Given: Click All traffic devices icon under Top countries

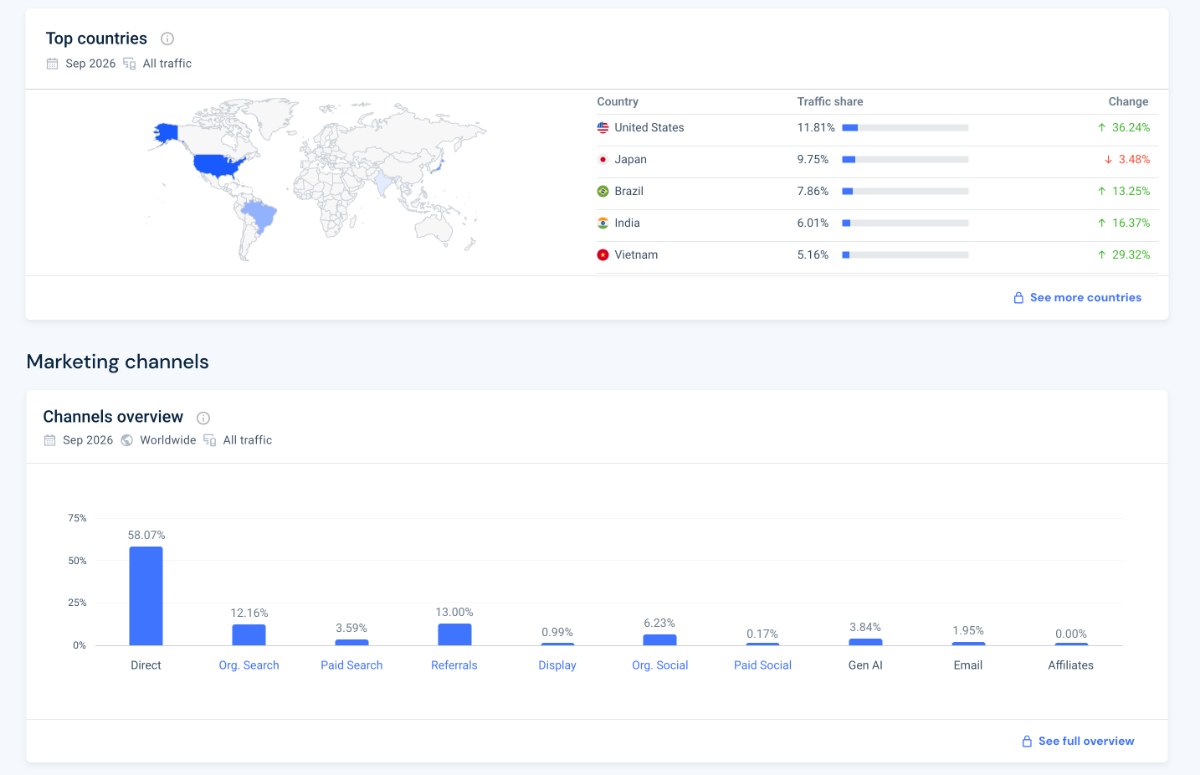Looking at the screenshot, I should click(129, 64).
